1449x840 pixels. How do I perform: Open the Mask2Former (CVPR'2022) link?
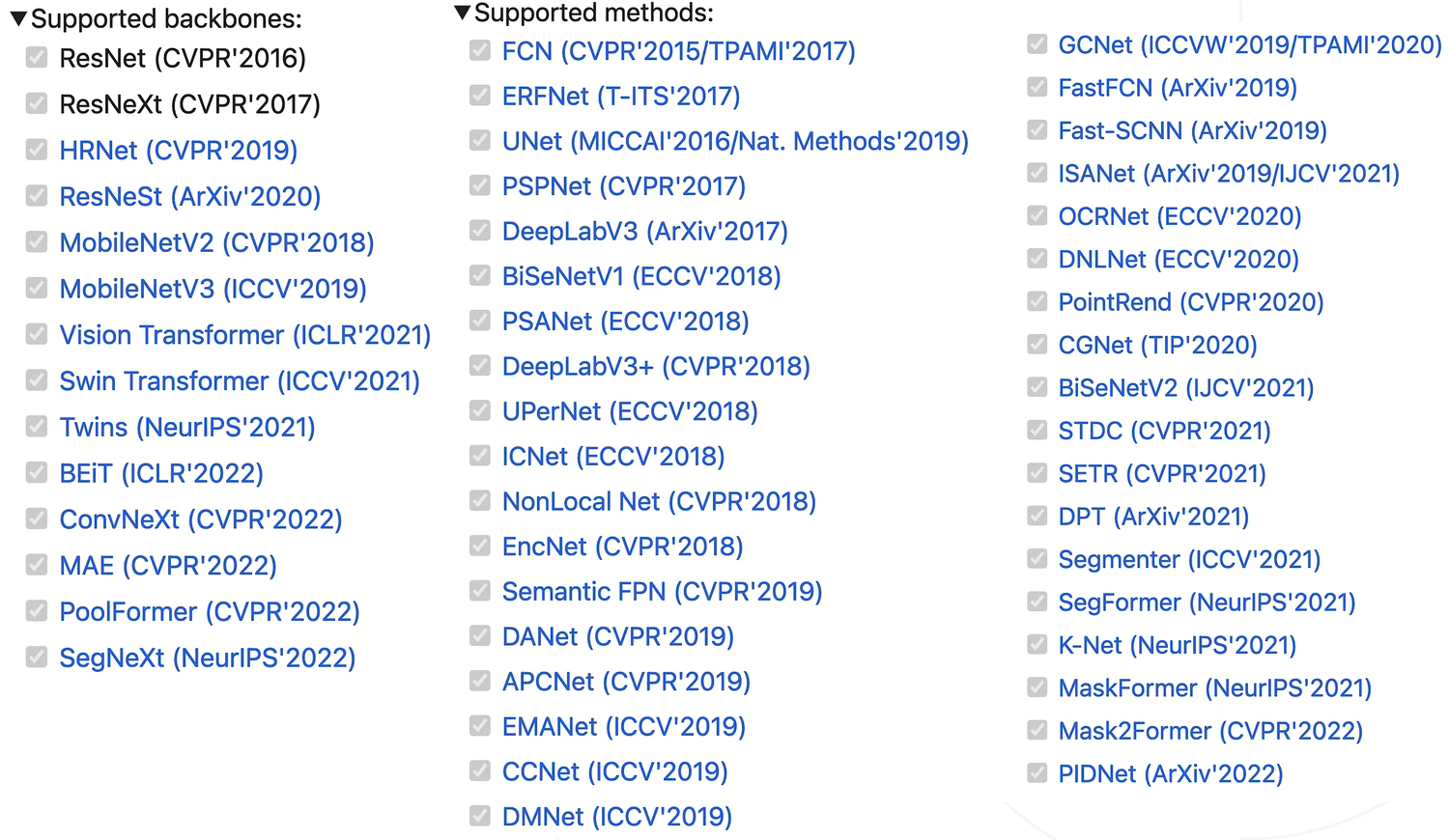1210,731
